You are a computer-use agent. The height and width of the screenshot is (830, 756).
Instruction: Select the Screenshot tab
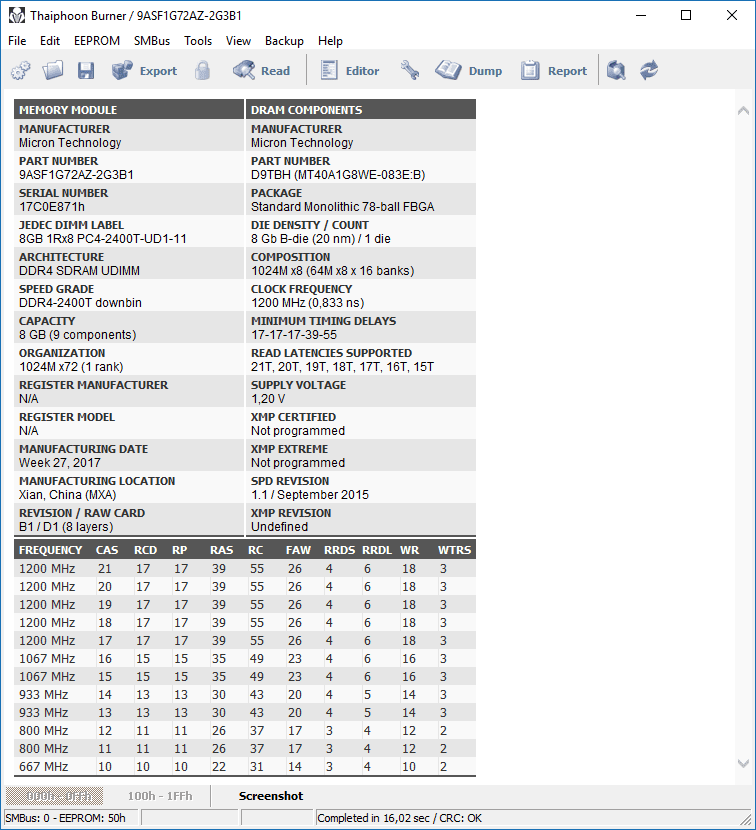[x=271, y=796]
